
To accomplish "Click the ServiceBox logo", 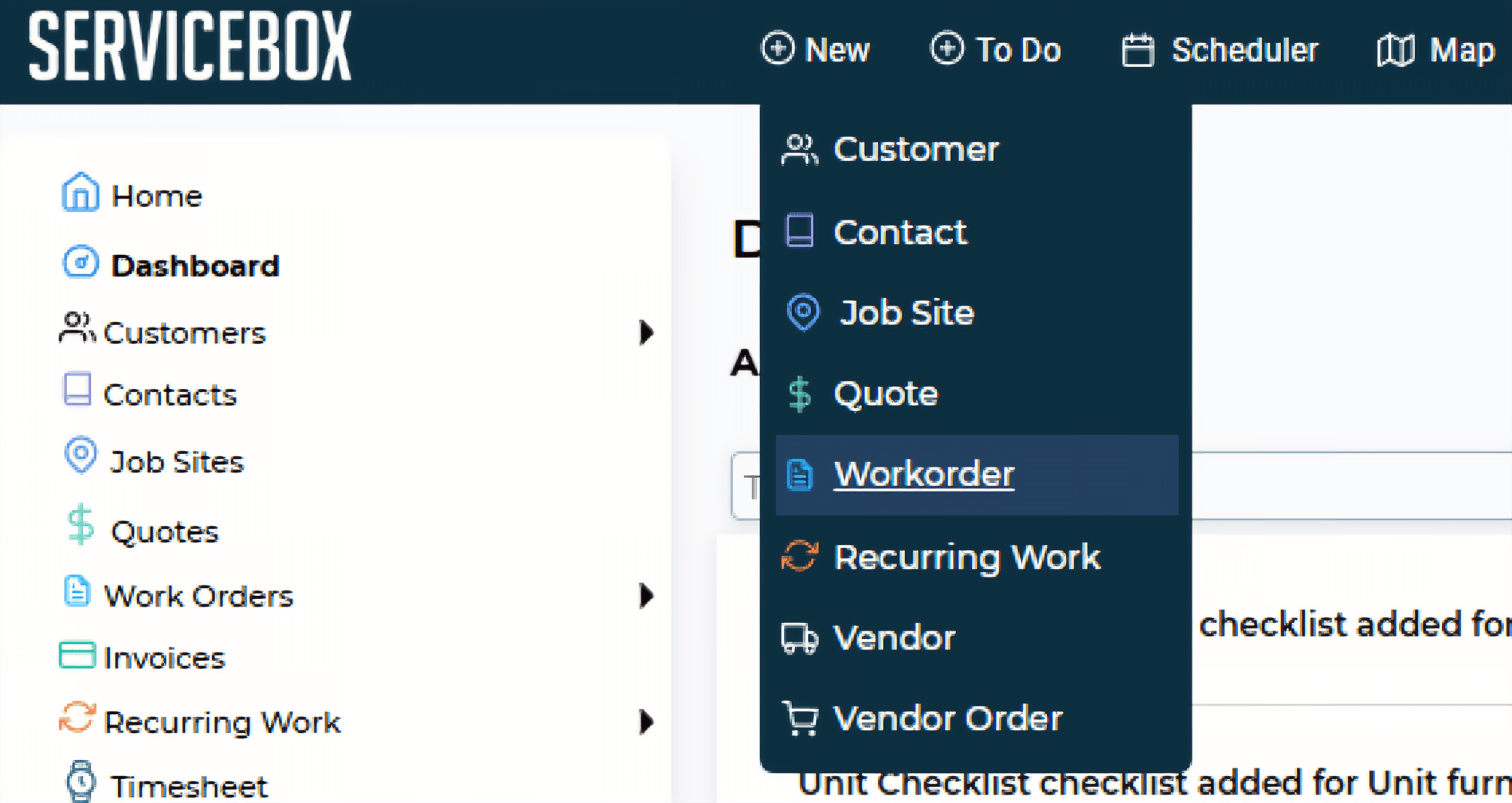I will coord(190,46).
